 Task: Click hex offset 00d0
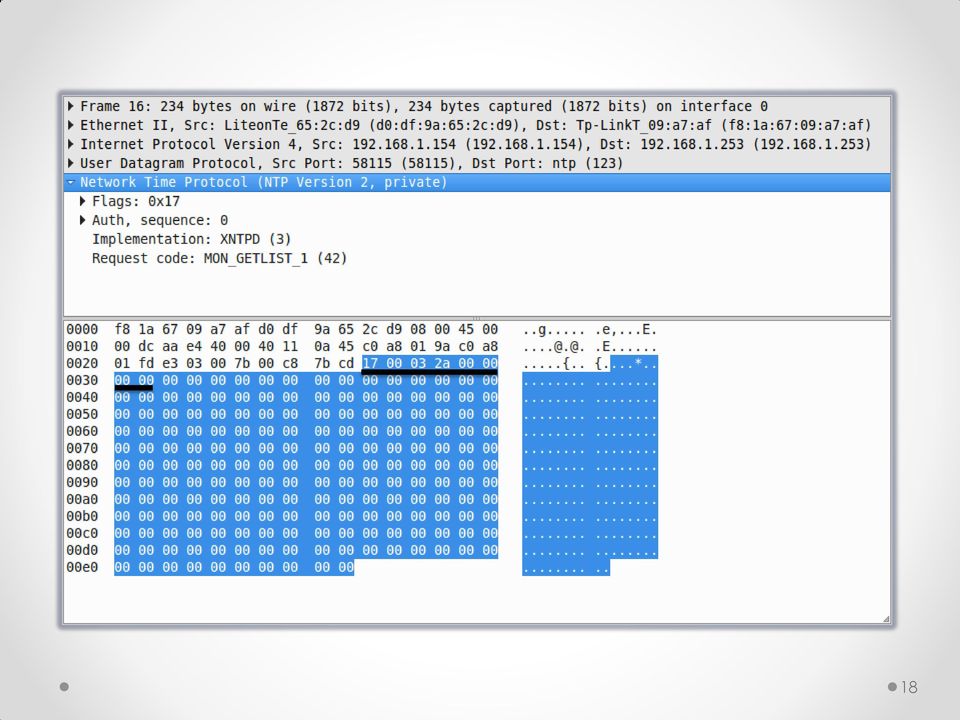point(82,550)
